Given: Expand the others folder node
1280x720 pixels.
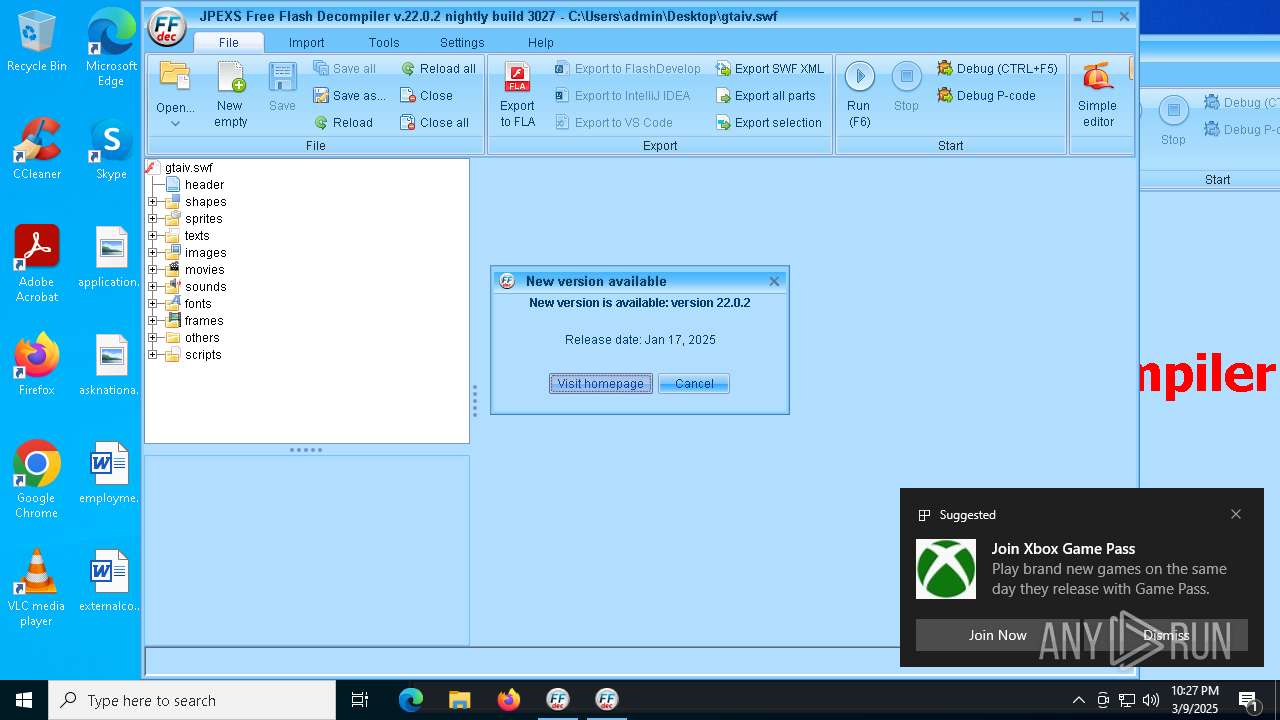Looking at the screenshot, I should (153, 338).
